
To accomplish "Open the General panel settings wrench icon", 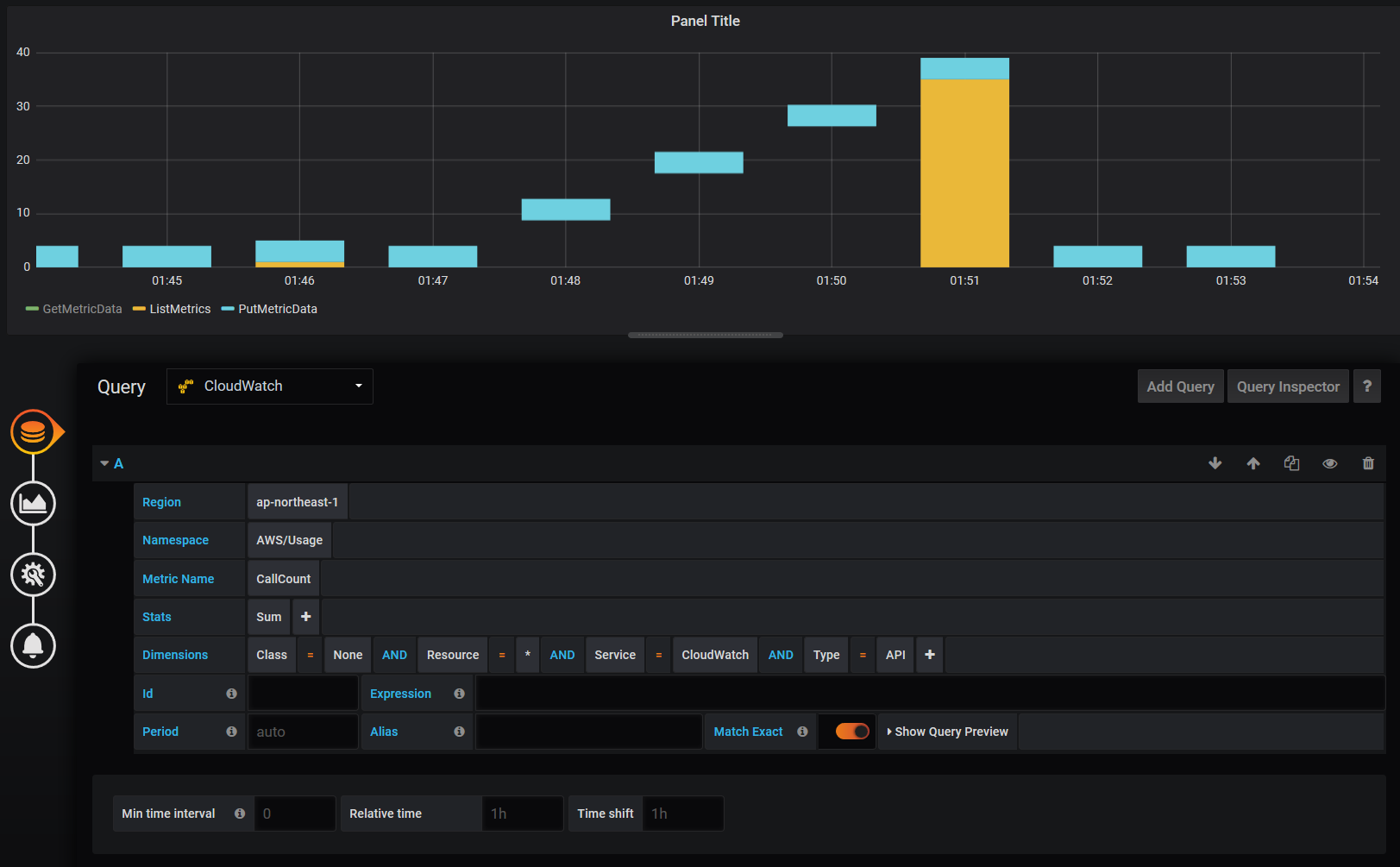I will [x=33, y=575].
